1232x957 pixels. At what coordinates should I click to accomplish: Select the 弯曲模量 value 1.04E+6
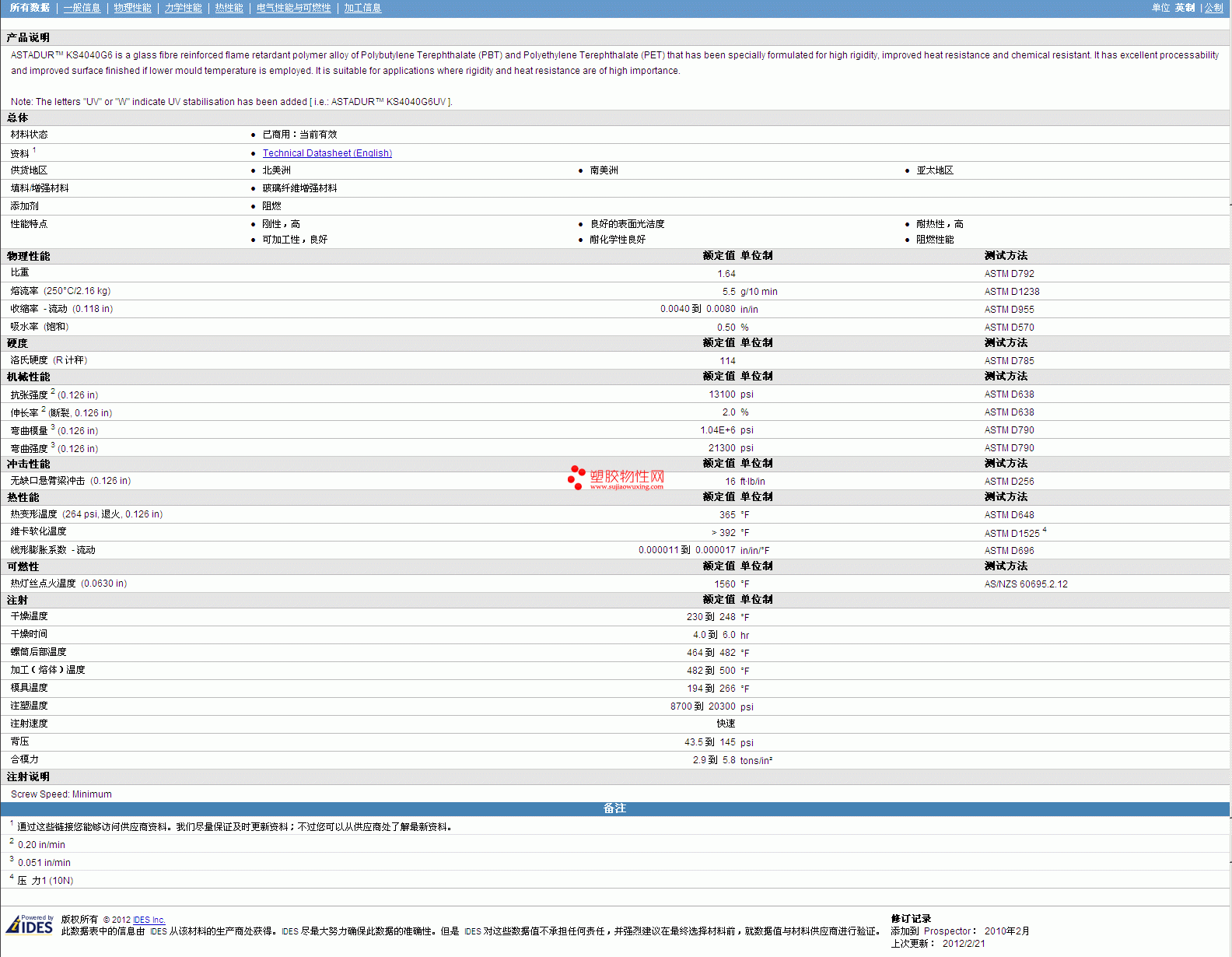click(x=718, y=430)
